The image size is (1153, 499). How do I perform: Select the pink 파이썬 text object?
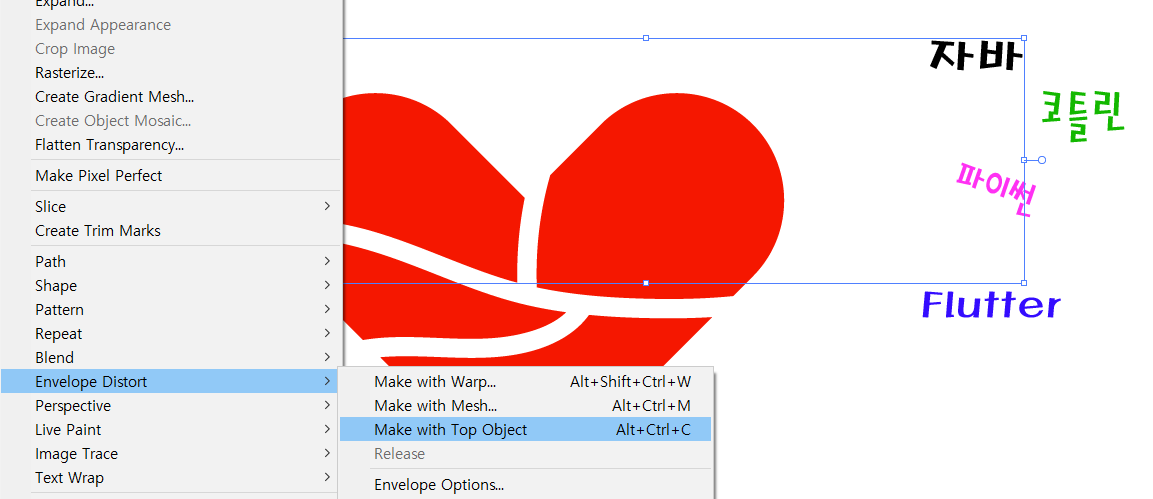(x=996, y=188)
